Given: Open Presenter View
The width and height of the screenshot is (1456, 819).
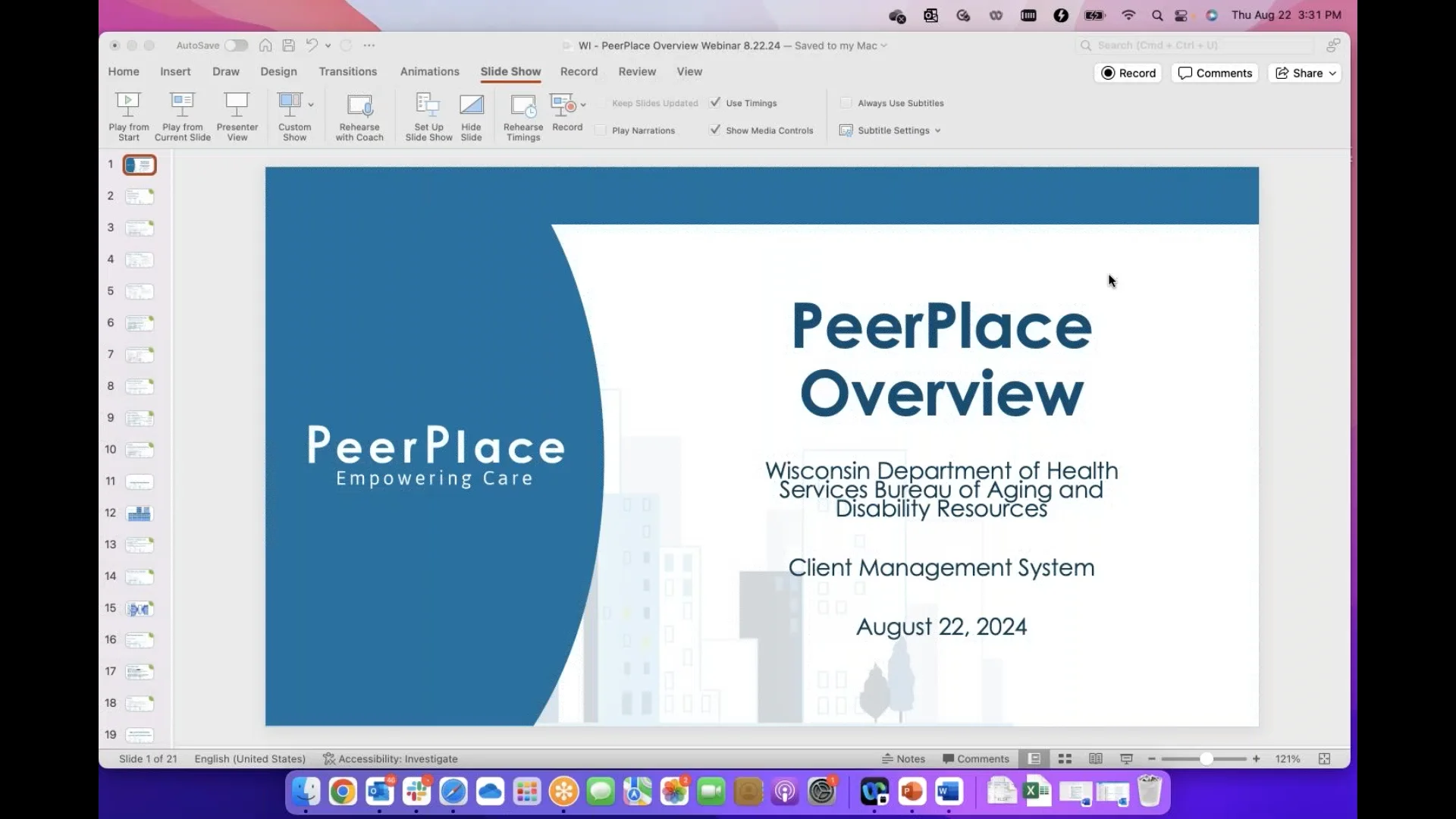Looking at the screenshot, I should 237,116.
